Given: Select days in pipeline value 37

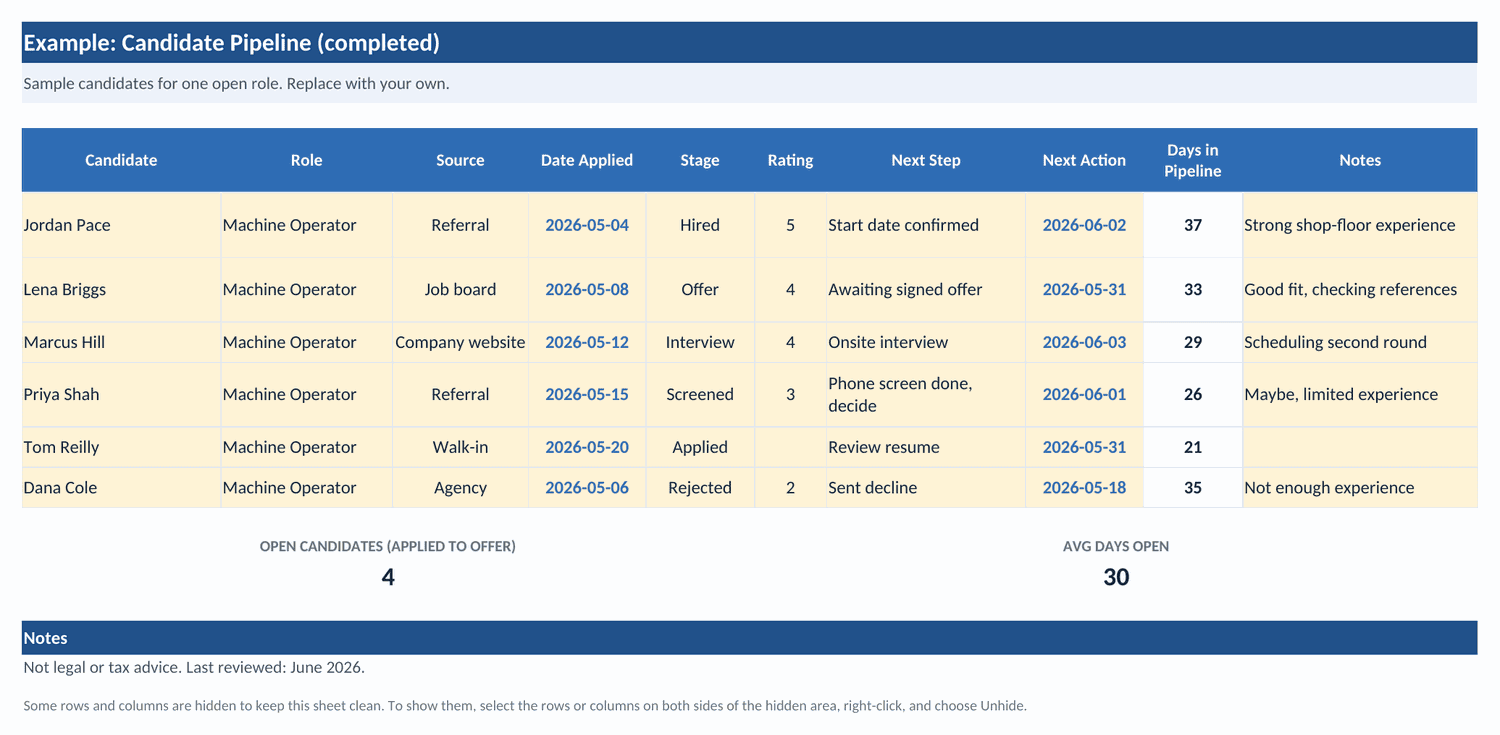Looking at the screenshot, I should tap(1193, 225).
